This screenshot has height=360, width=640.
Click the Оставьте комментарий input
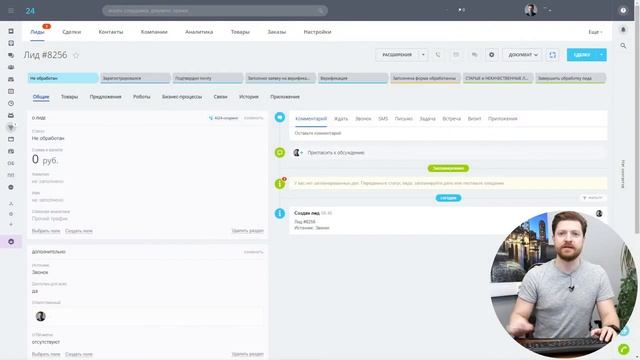[x=448, y=133]
